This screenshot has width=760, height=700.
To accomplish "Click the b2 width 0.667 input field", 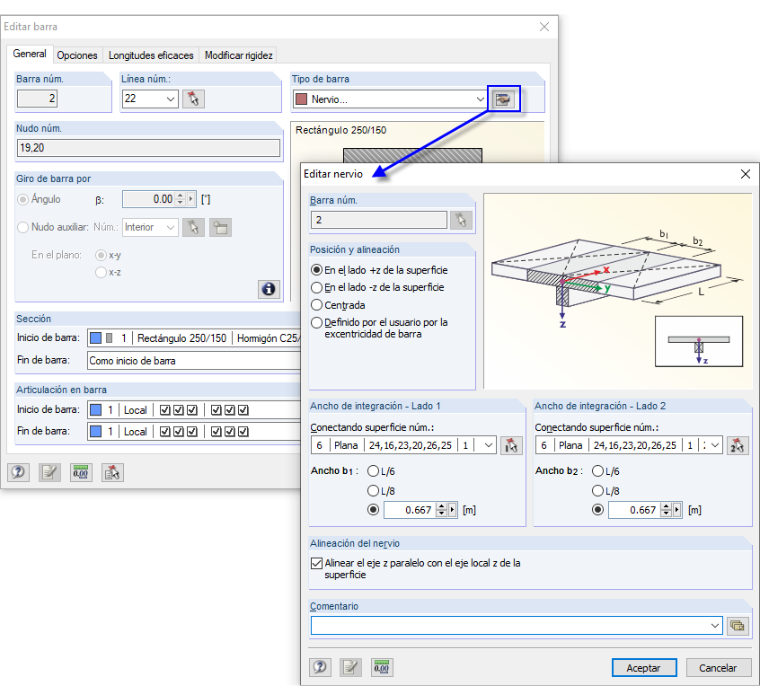I will pos(634,510).
